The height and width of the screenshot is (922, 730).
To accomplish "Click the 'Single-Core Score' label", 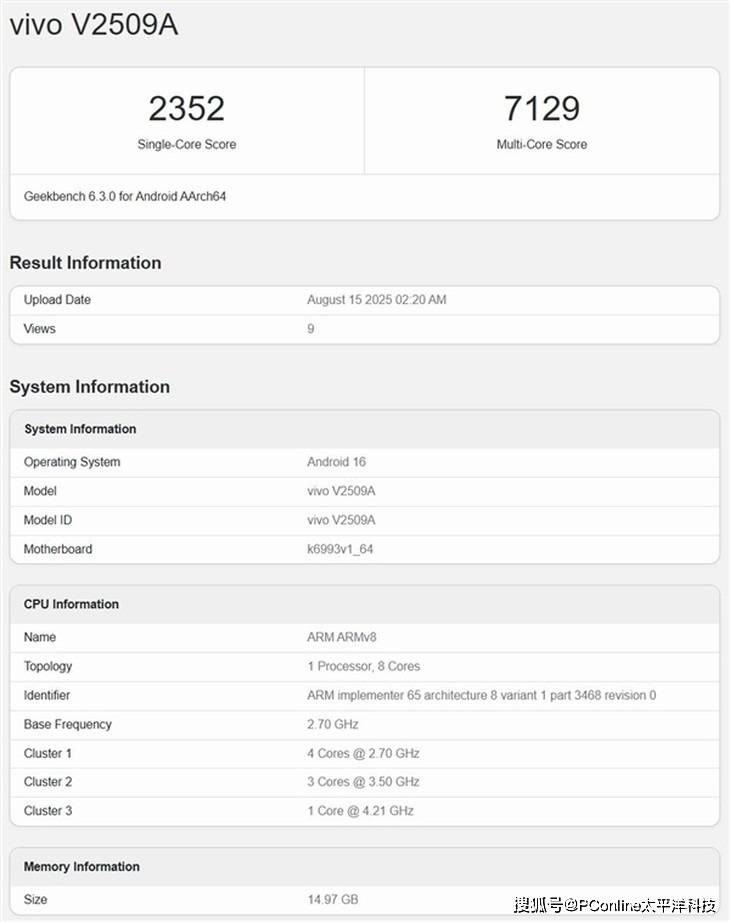I will (186, 144).
